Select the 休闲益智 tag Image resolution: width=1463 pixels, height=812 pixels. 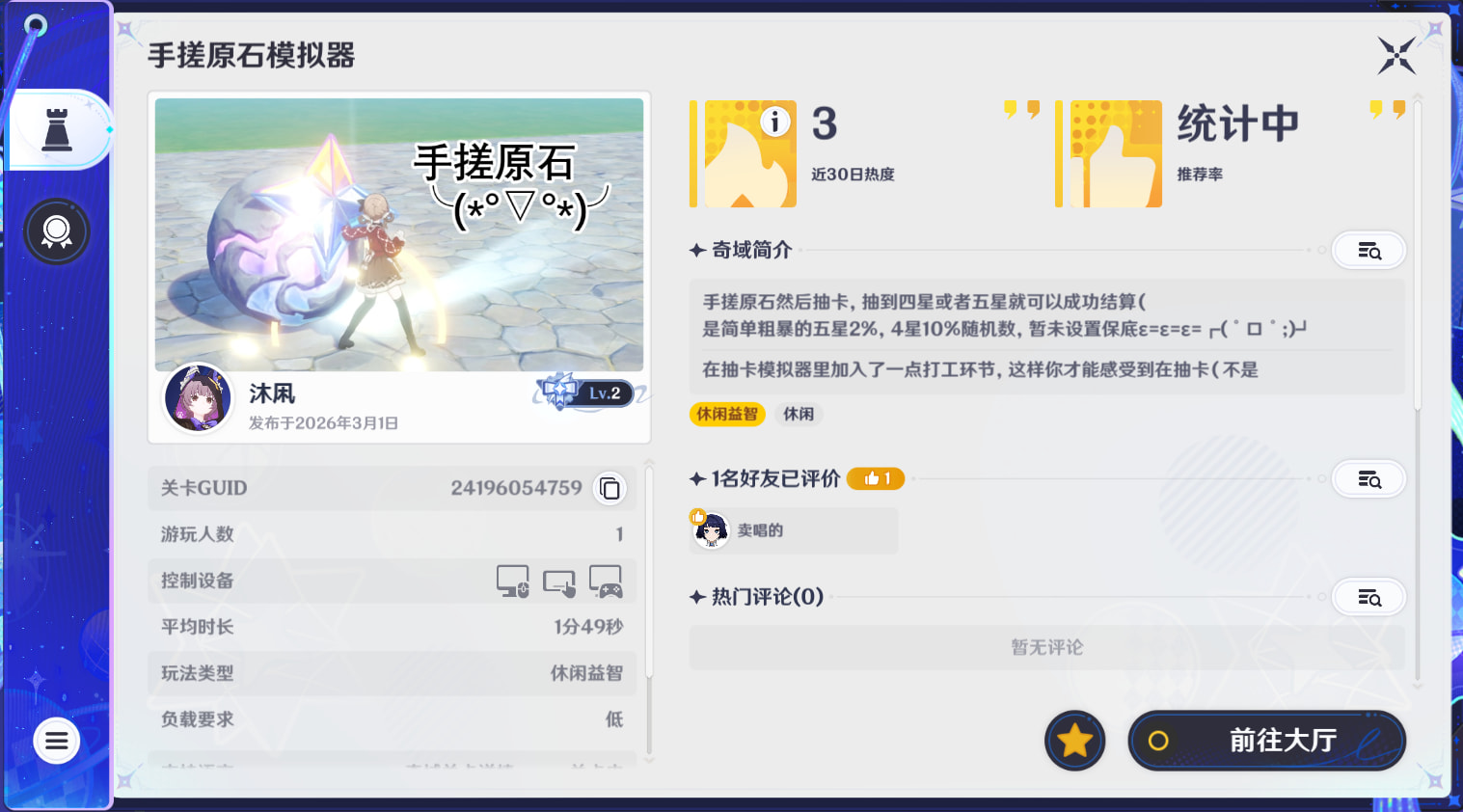[727, 414]
